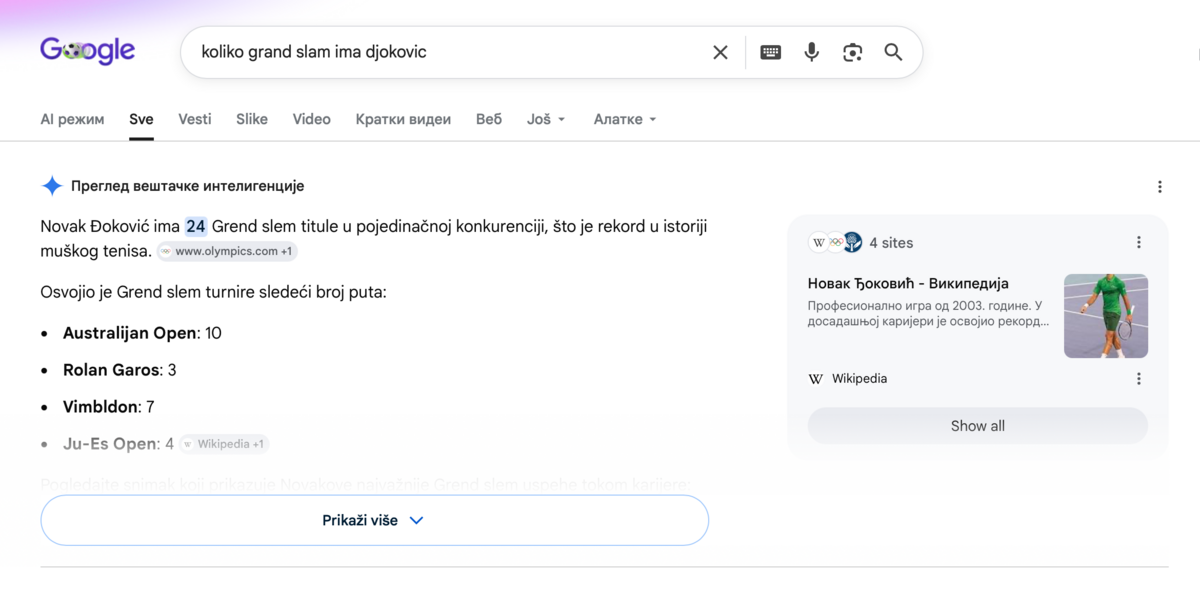Open www.olympics.com +1 source chip
The image size is (1200, 590).
(227, 251)
